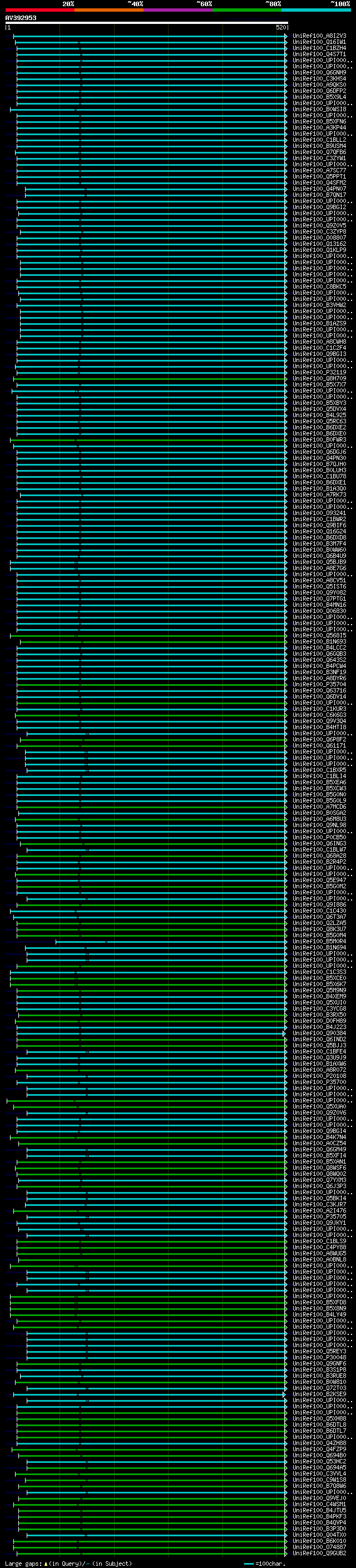Pick hit UniRef100_B5M0R4

tap(319, 941)
